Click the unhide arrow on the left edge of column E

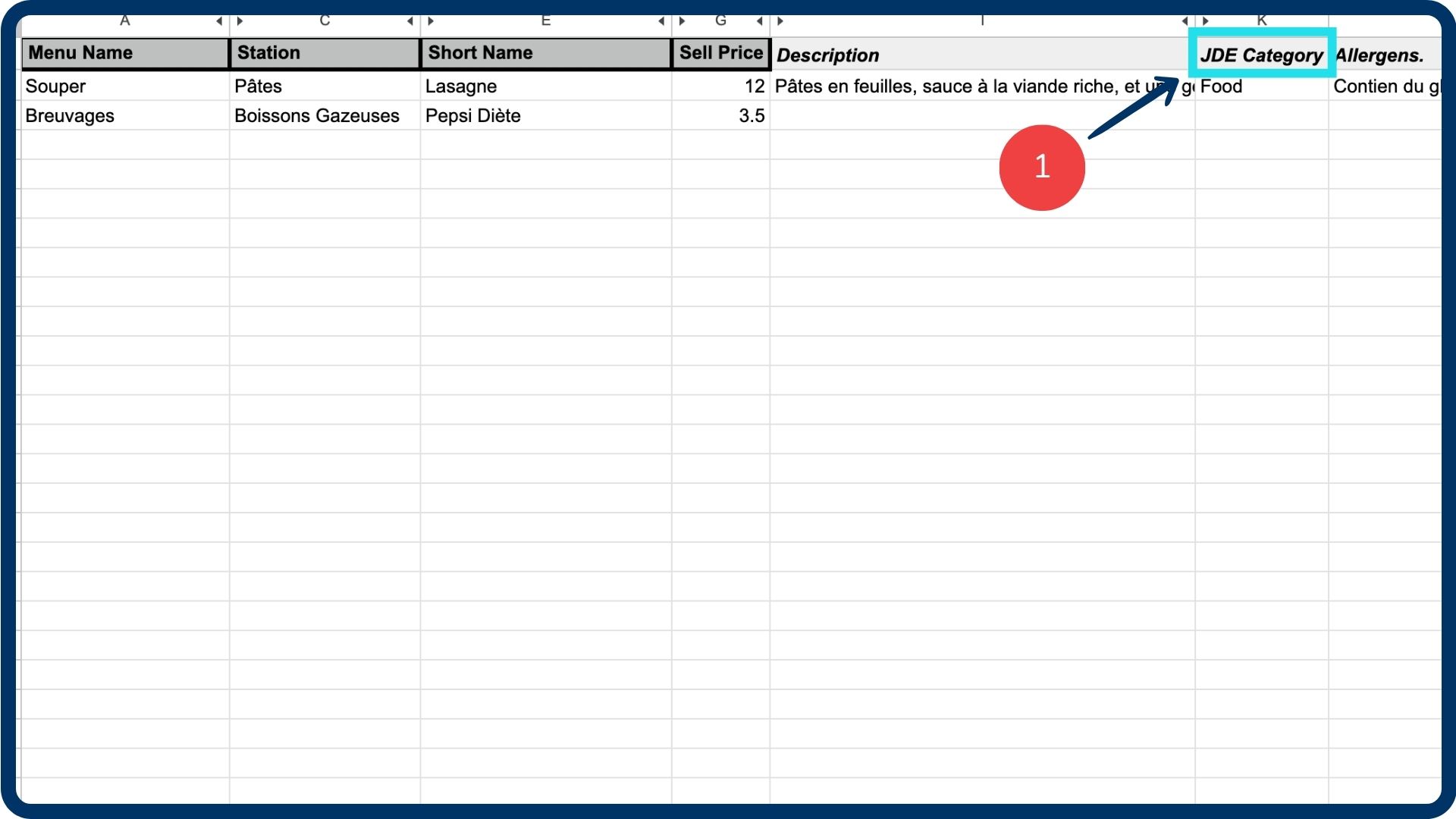tap(431, 21)
